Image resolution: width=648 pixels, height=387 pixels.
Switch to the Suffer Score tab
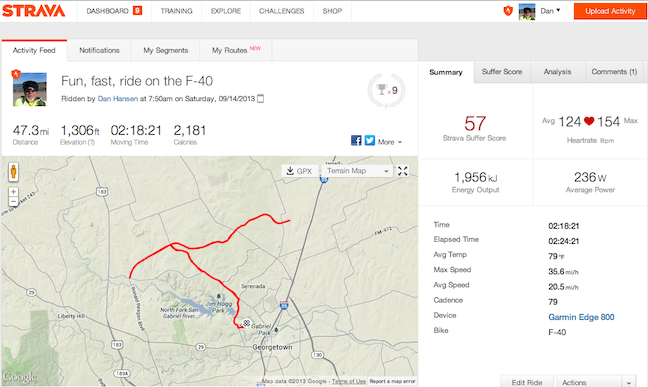502,72
